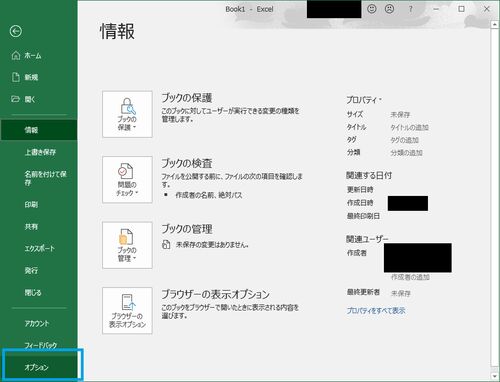The width and height of the screenshot is (500, 382).
Task: Click the 作成者の追加 field
Action: point(410,277)
